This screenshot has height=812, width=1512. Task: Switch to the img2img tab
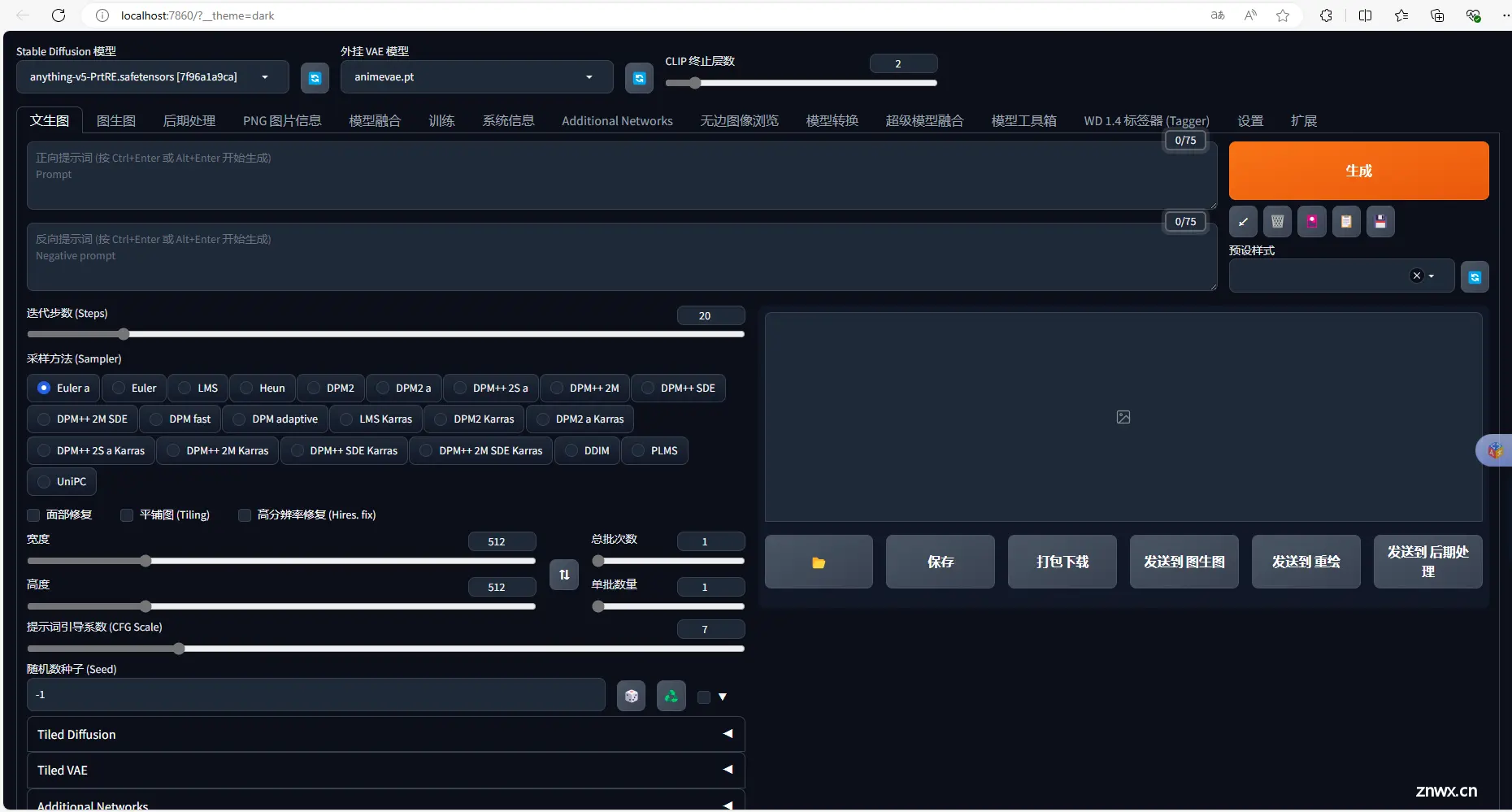pyautogui.click(x=116, y=120)
